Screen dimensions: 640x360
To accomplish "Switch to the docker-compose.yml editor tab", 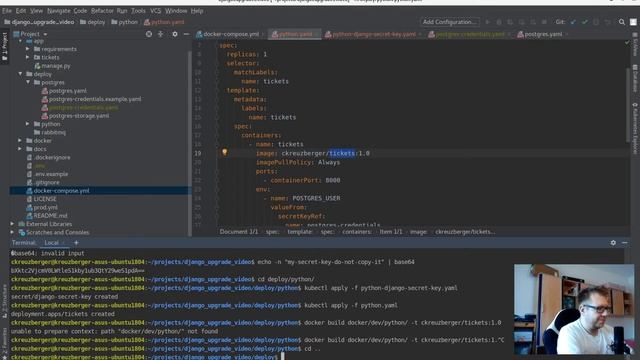I will point(231,34).
